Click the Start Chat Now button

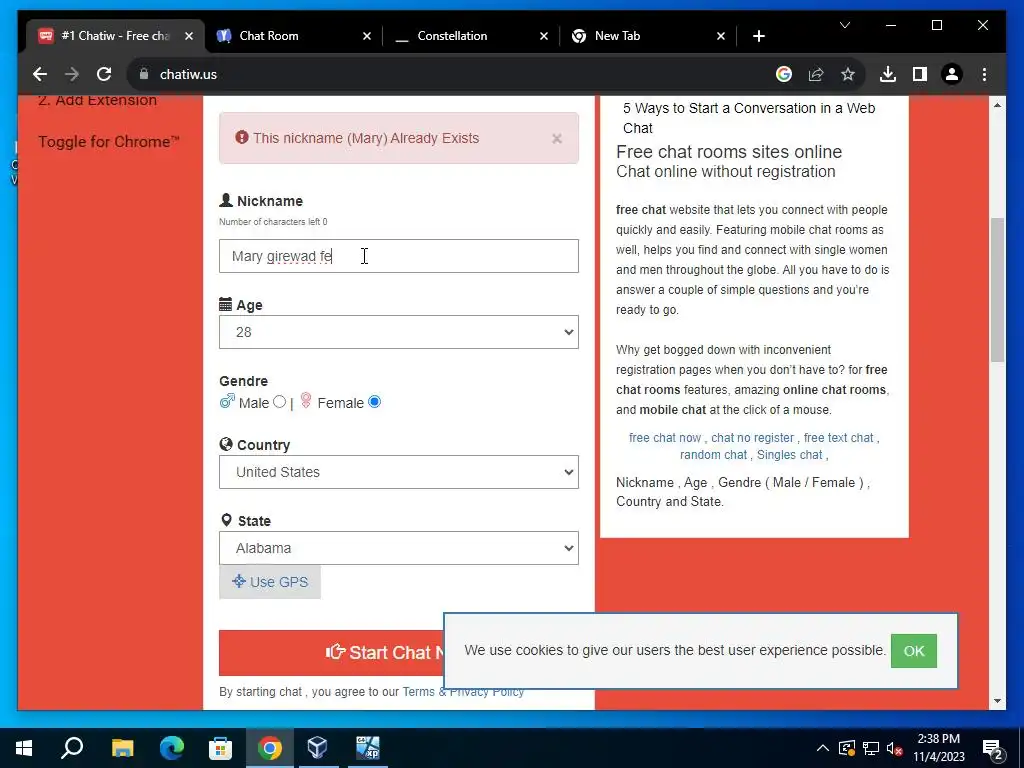click(332, 652)
